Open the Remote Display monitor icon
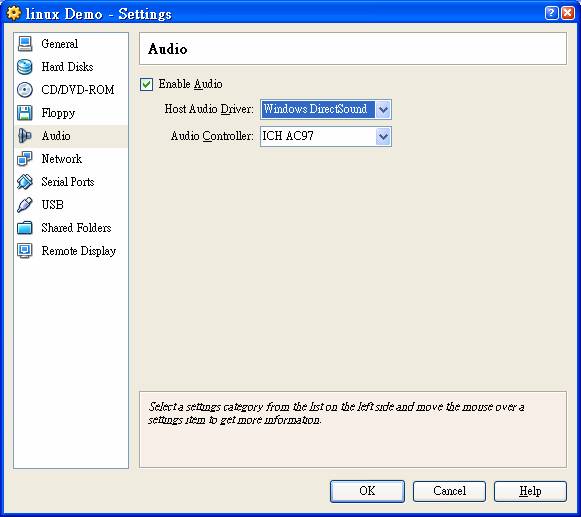Viewport: 581px width, 517px height. pos(25,251)
